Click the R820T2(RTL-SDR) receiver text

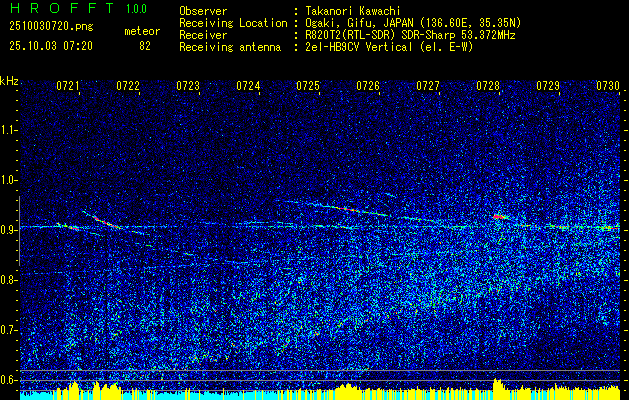tap(410, 35)
